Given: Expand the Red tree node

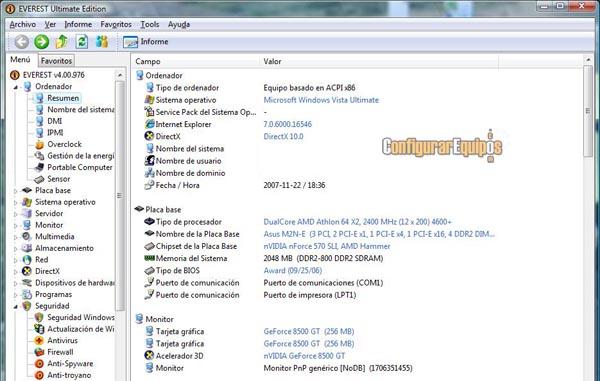Looking at the screenshot, I should 16,260.
